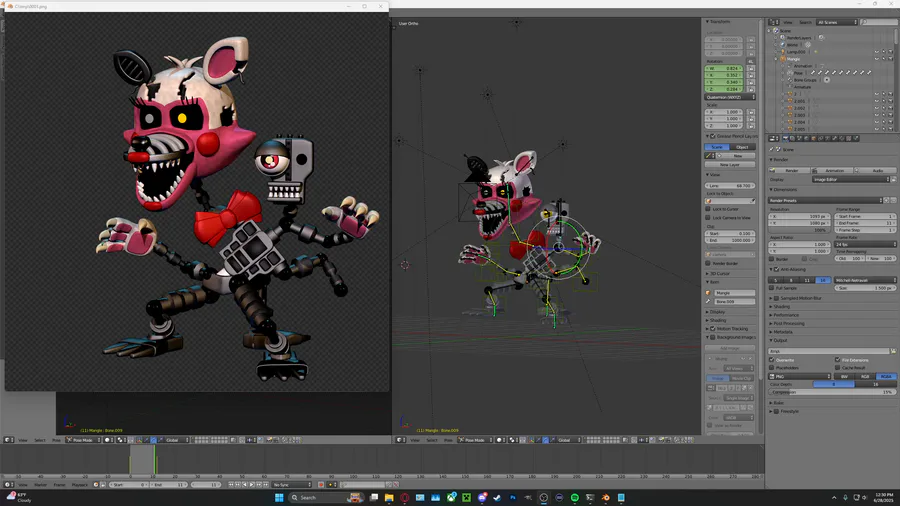Toggle Lock Camera to View checkbox
This screenshot has width=900, height=506.
click(708, 217)
